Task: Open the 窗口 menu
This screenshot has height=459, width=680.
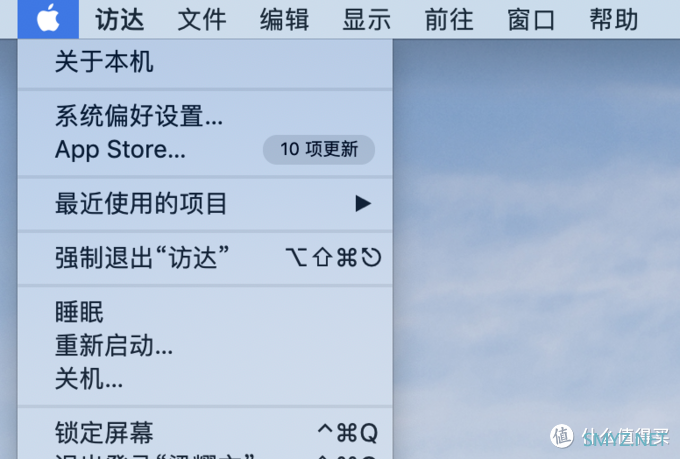Action: pyautogui.click(x=531, y=20)
